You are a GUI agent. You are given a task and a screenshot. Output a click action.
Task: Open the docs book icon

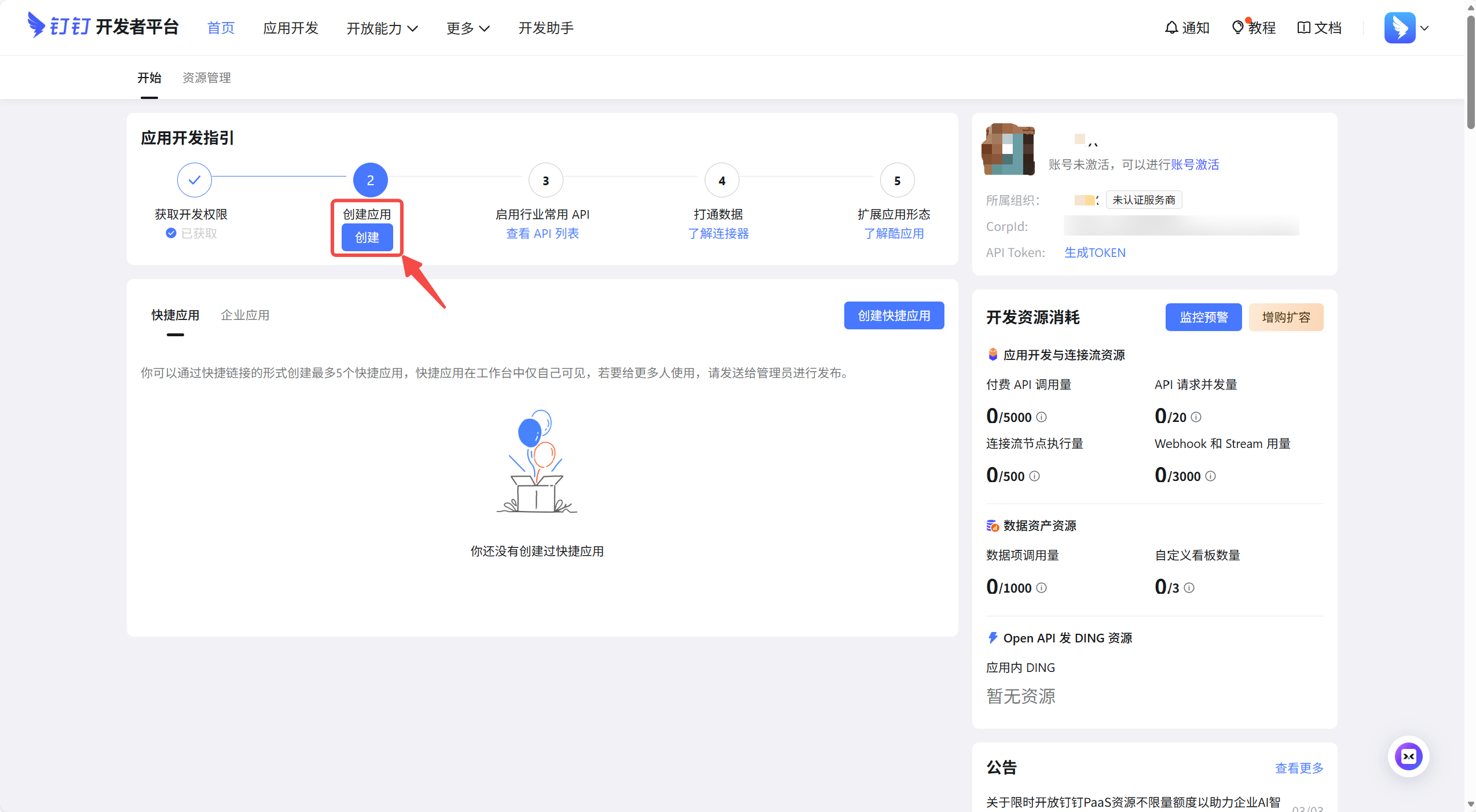coord(1303,27)
